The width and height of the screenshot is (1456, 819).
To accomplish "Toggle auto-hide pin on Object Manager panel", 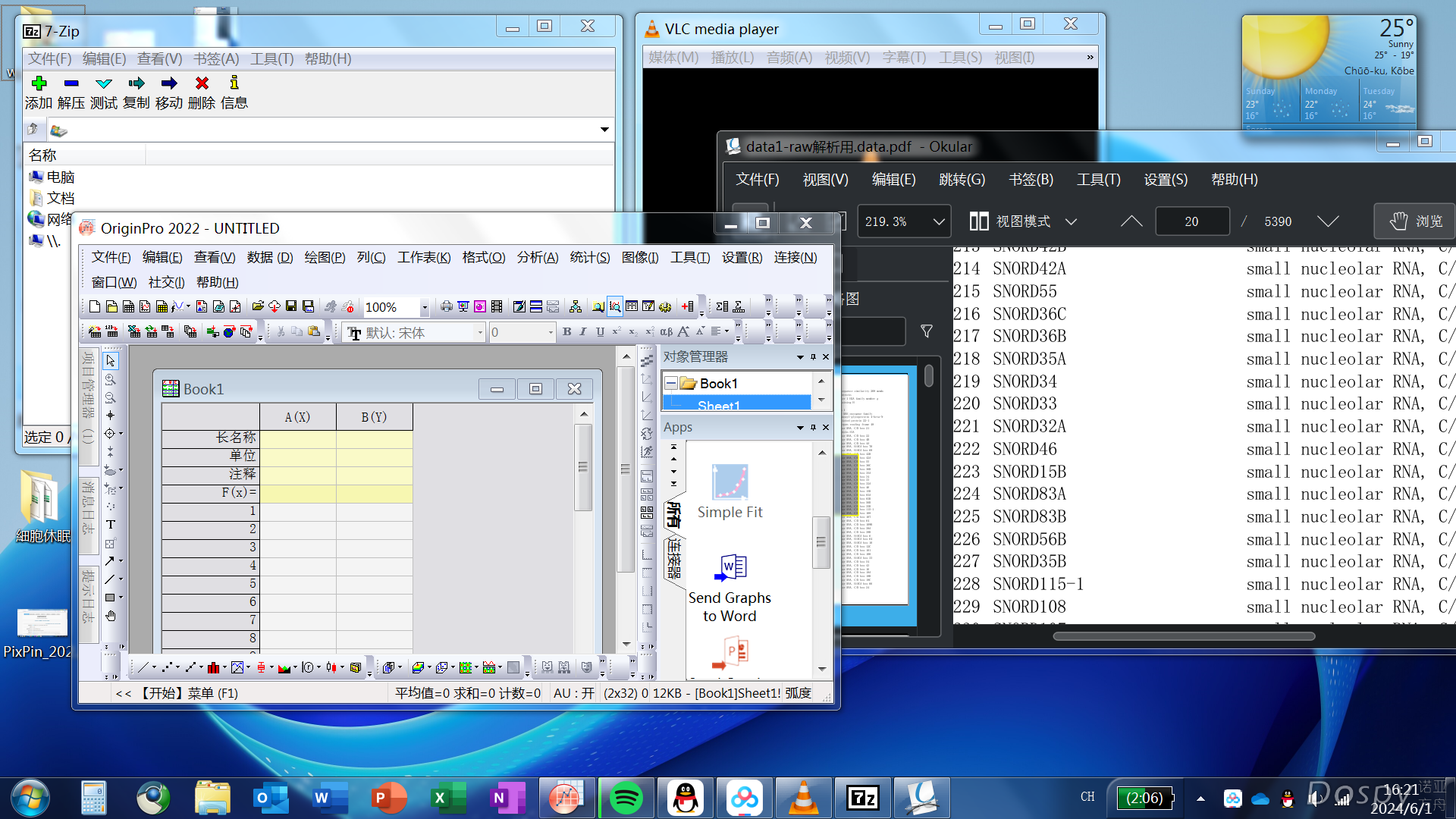I will [x=813, y=357].
